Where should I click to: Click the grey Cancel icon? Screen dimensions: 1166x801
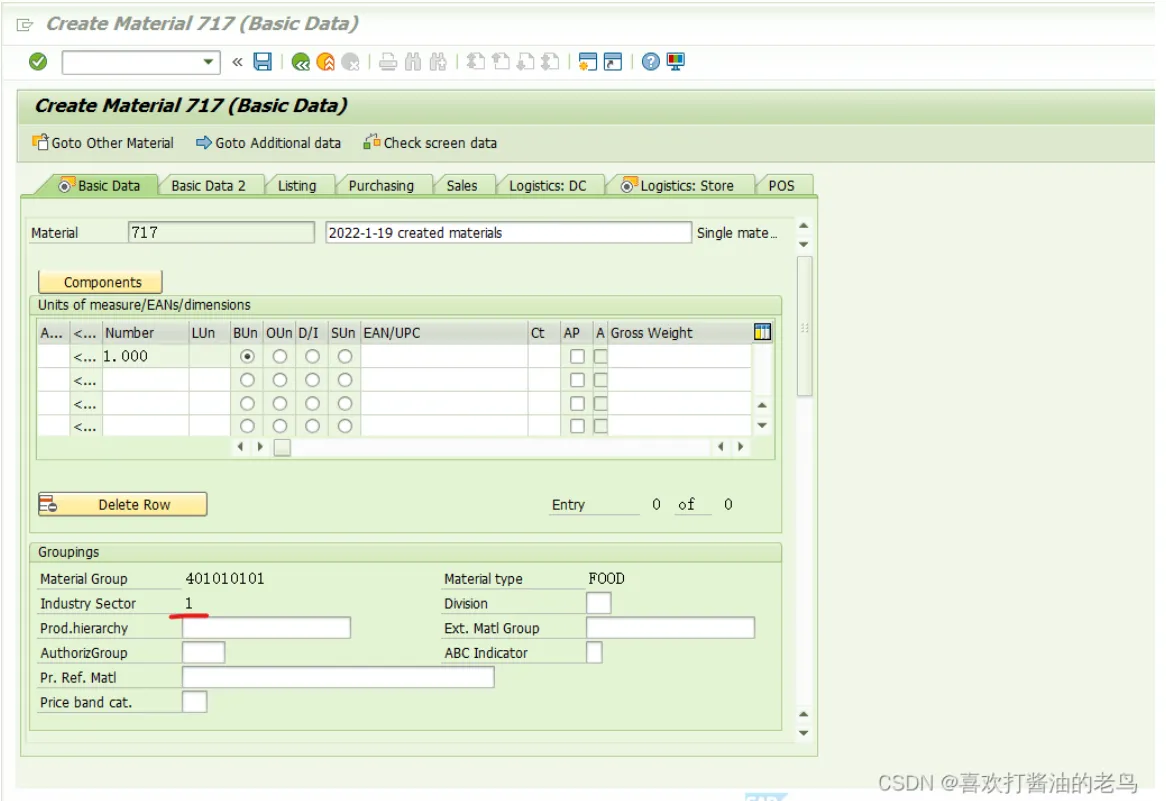(x=350, y=62)
